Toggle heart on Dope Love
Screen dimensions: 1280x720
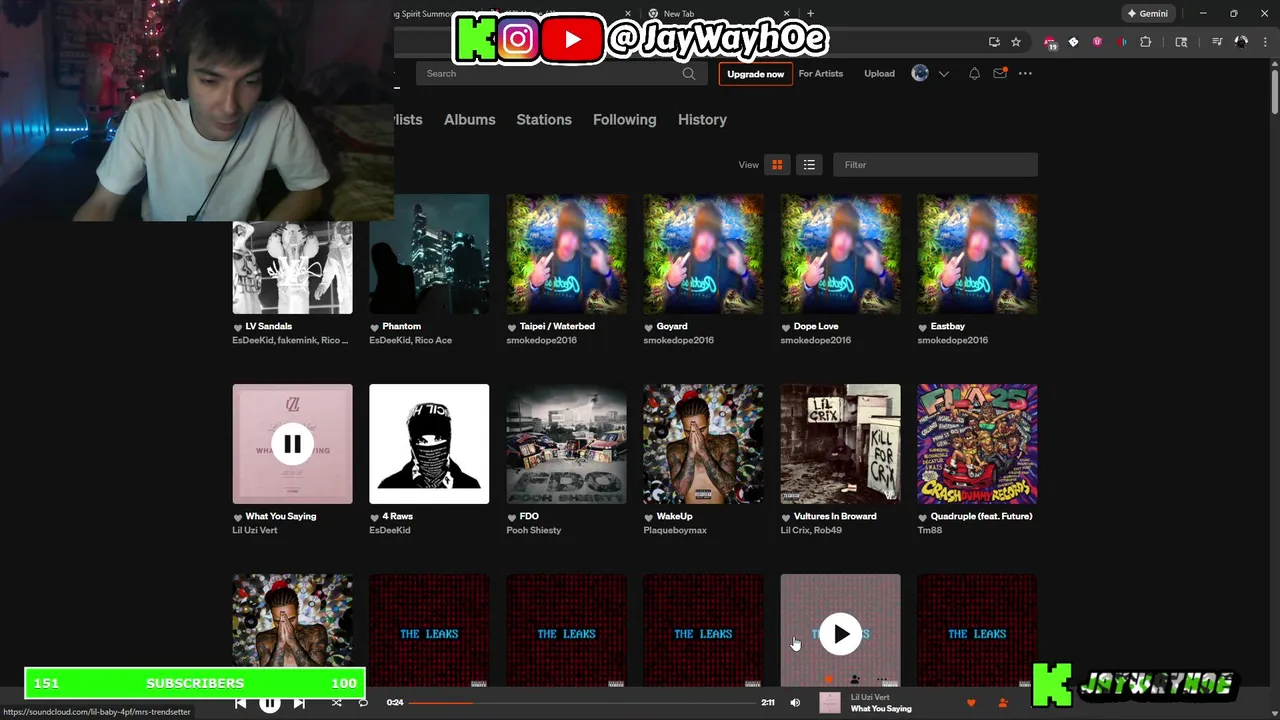786,327
